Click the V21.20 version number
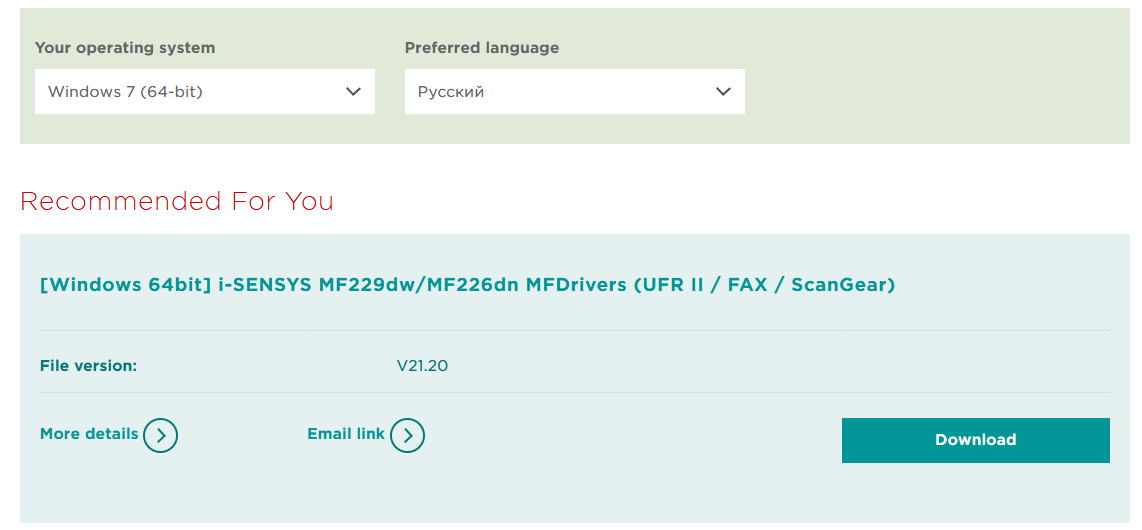Screen dimensions: 1142x530 [422, 366]
